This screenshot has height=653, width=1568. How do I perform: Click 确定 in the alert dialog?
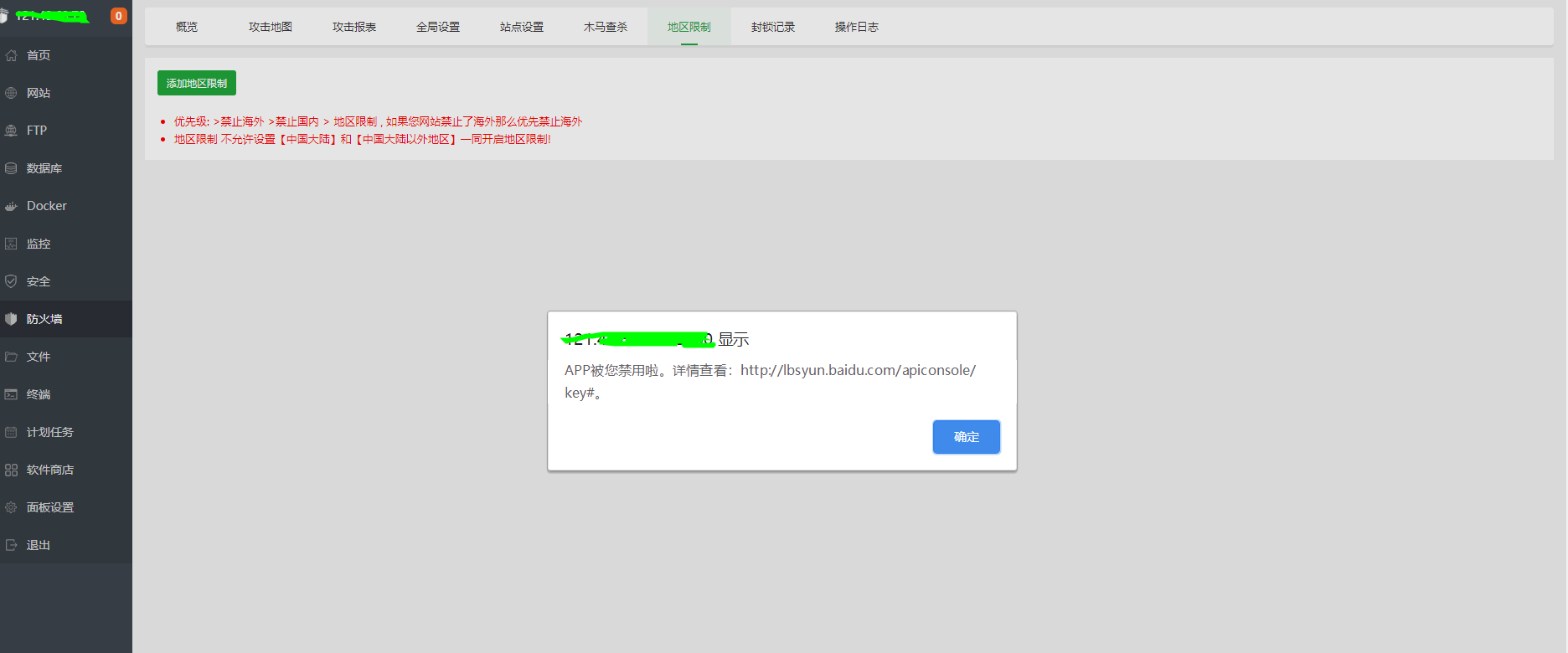click(967, 437)
